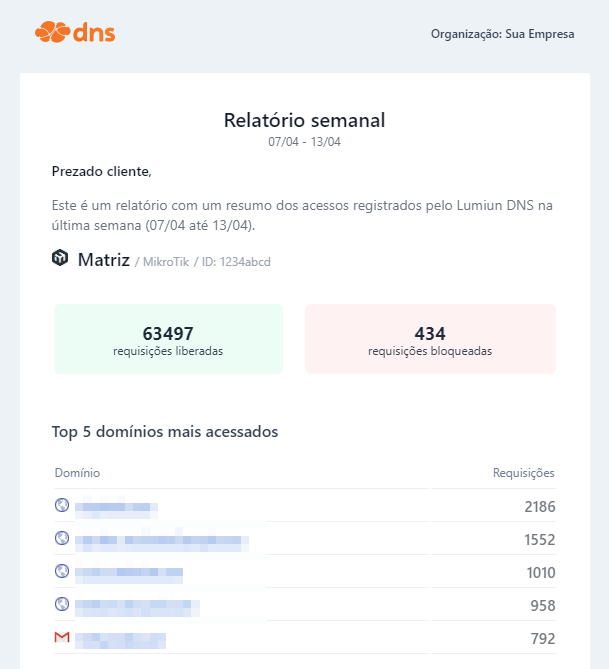Select the red requisições bloqueadas card
The height and width of the screenshot is (669, 609).
[x=430, y=339]
